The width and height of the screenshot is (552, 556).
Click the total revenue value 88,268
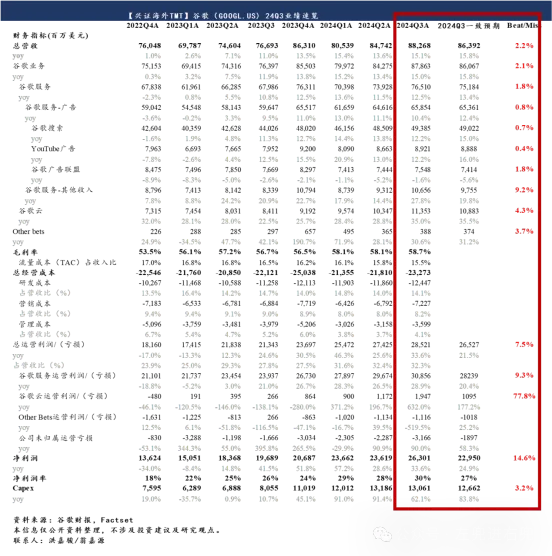[419, 46]
